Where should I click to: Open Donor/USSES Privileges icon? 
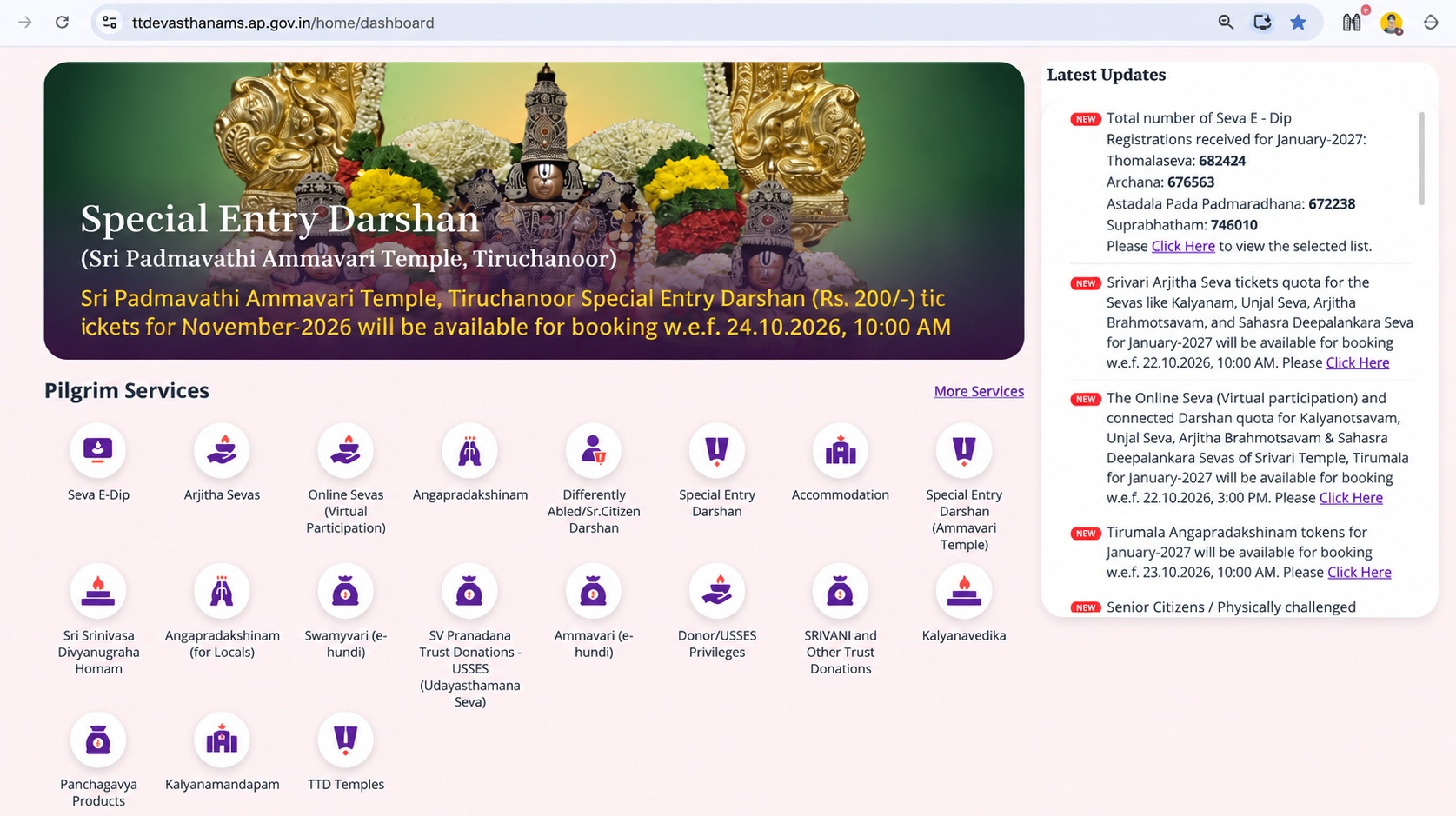717,591
